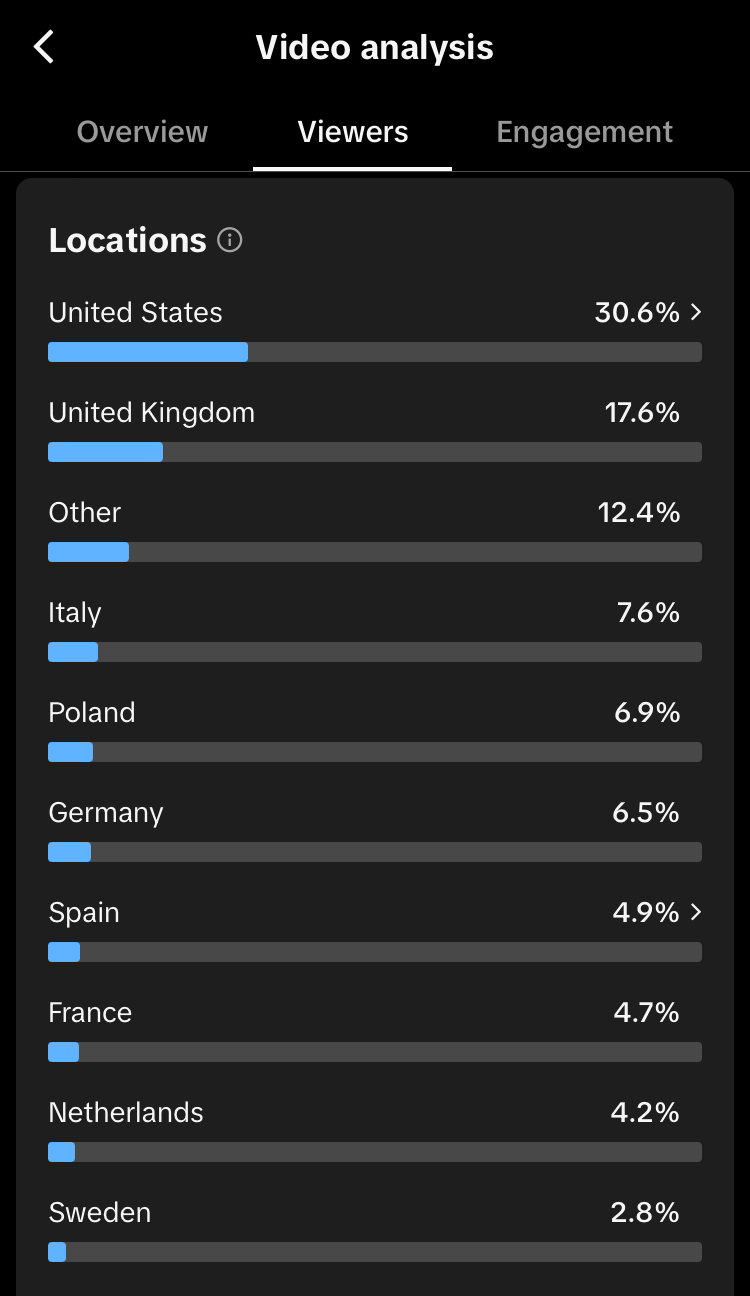The image size is (750, 1296).
Task: Click the Video analysis page title
Action: pos(375,47)
